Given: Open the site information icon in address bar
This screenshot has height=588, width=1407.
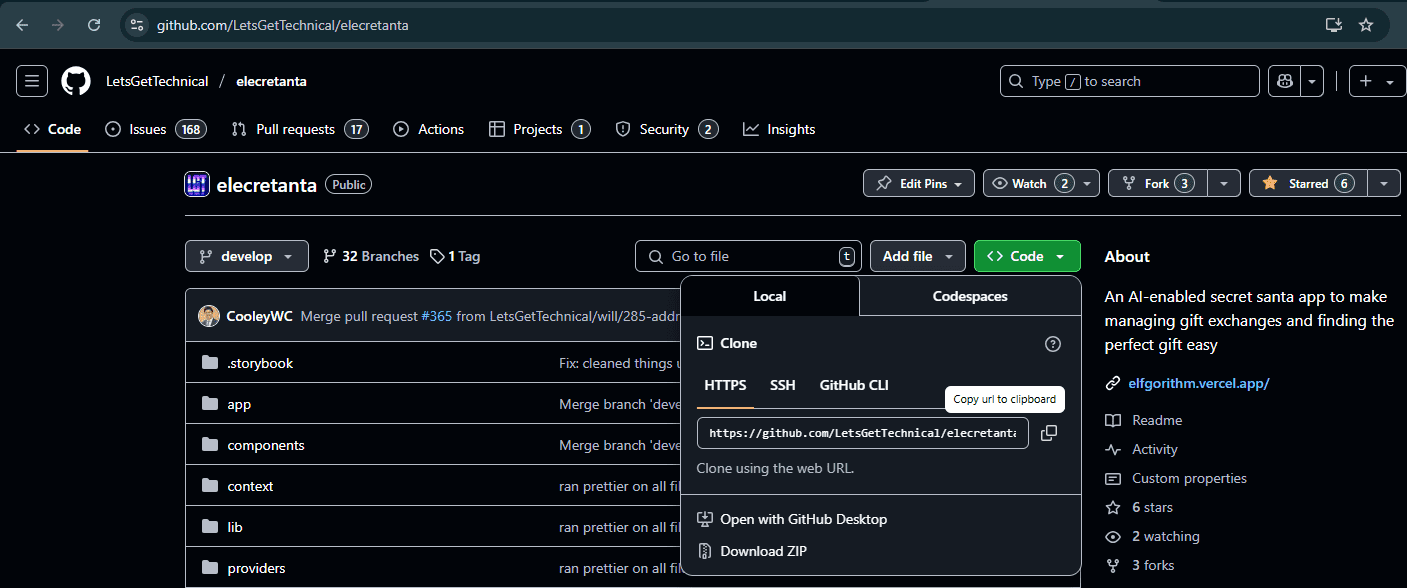Looking at the screenshot, I should (138, 25).
